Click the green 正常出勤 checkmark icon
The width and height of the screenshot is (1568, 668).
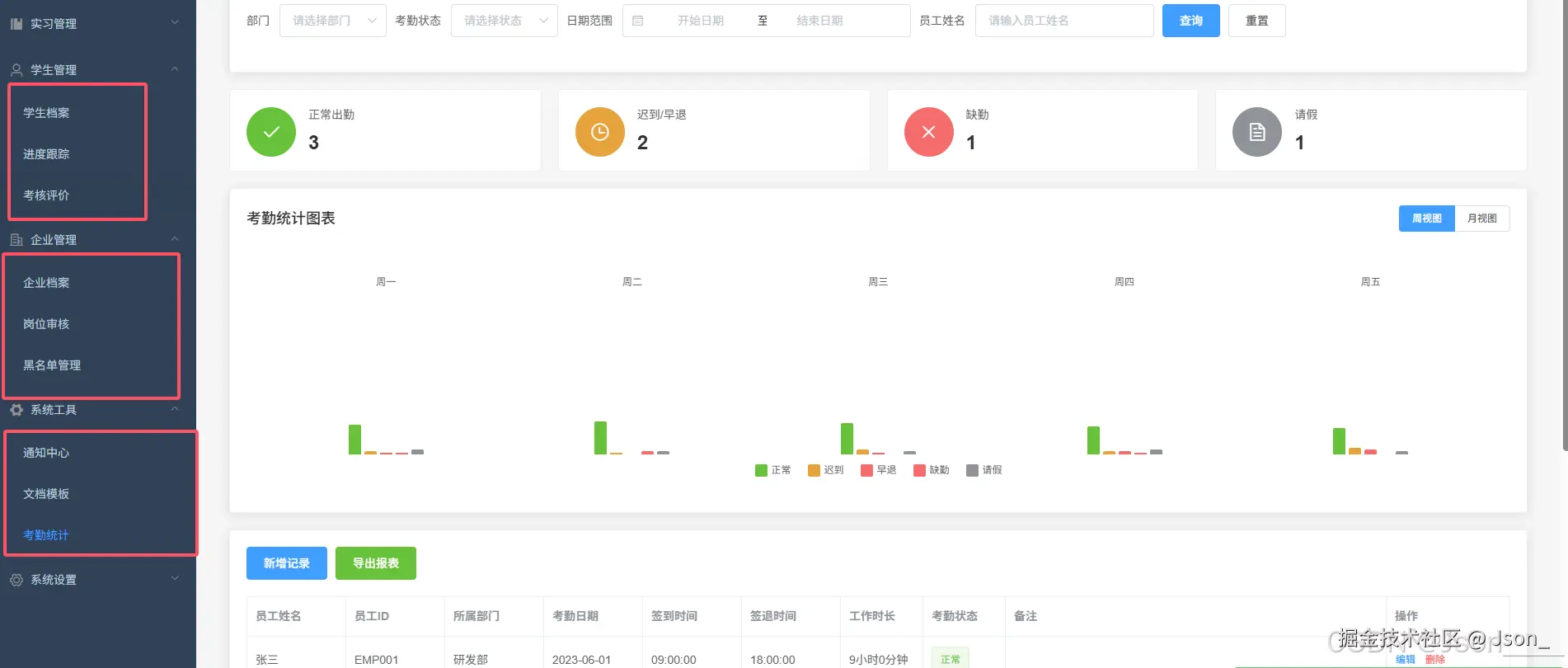click(x=271, y=132)
